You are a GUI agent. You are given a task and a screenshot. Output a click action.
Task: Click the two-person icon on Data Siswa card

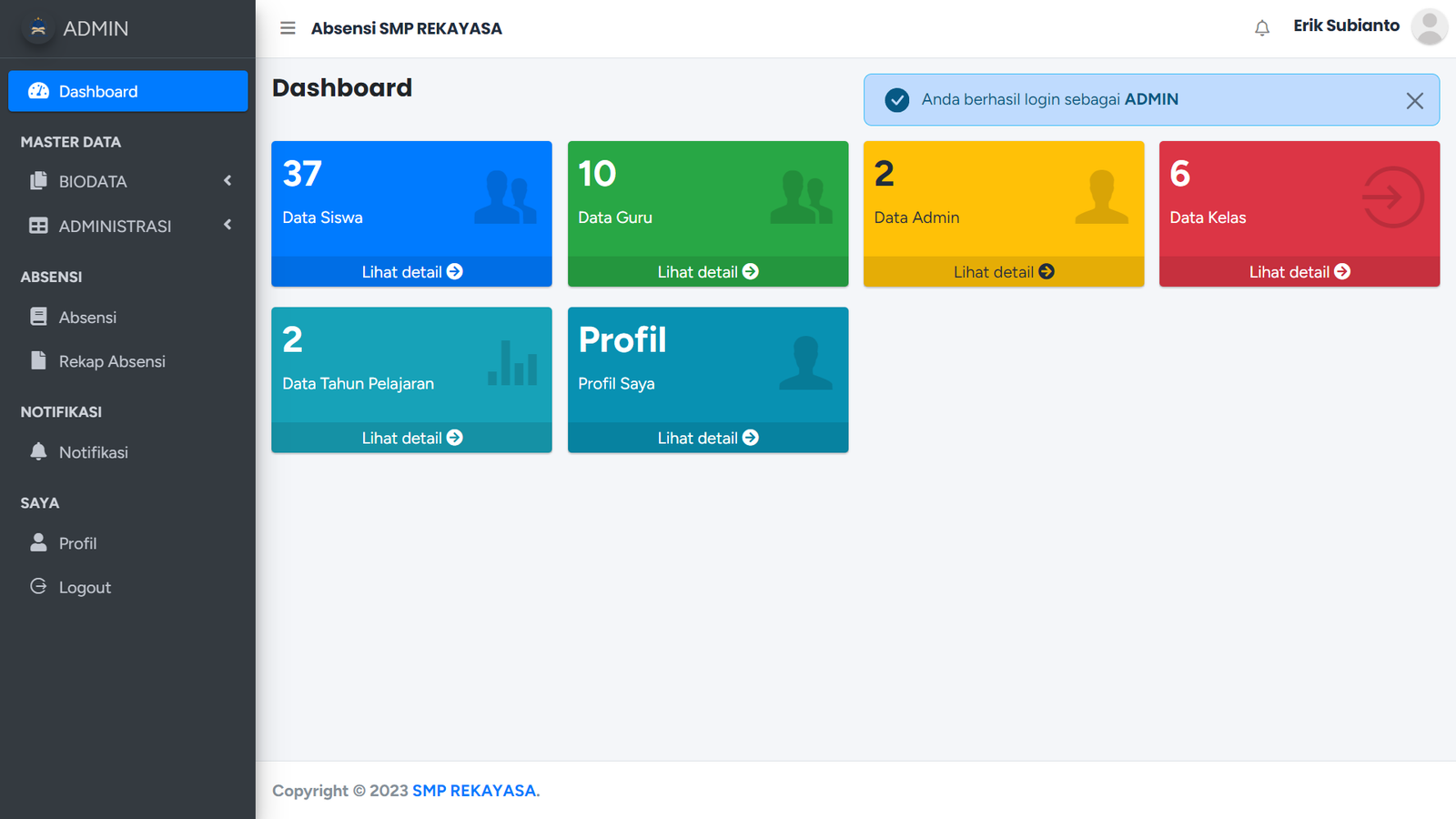[x=505, y=197]
